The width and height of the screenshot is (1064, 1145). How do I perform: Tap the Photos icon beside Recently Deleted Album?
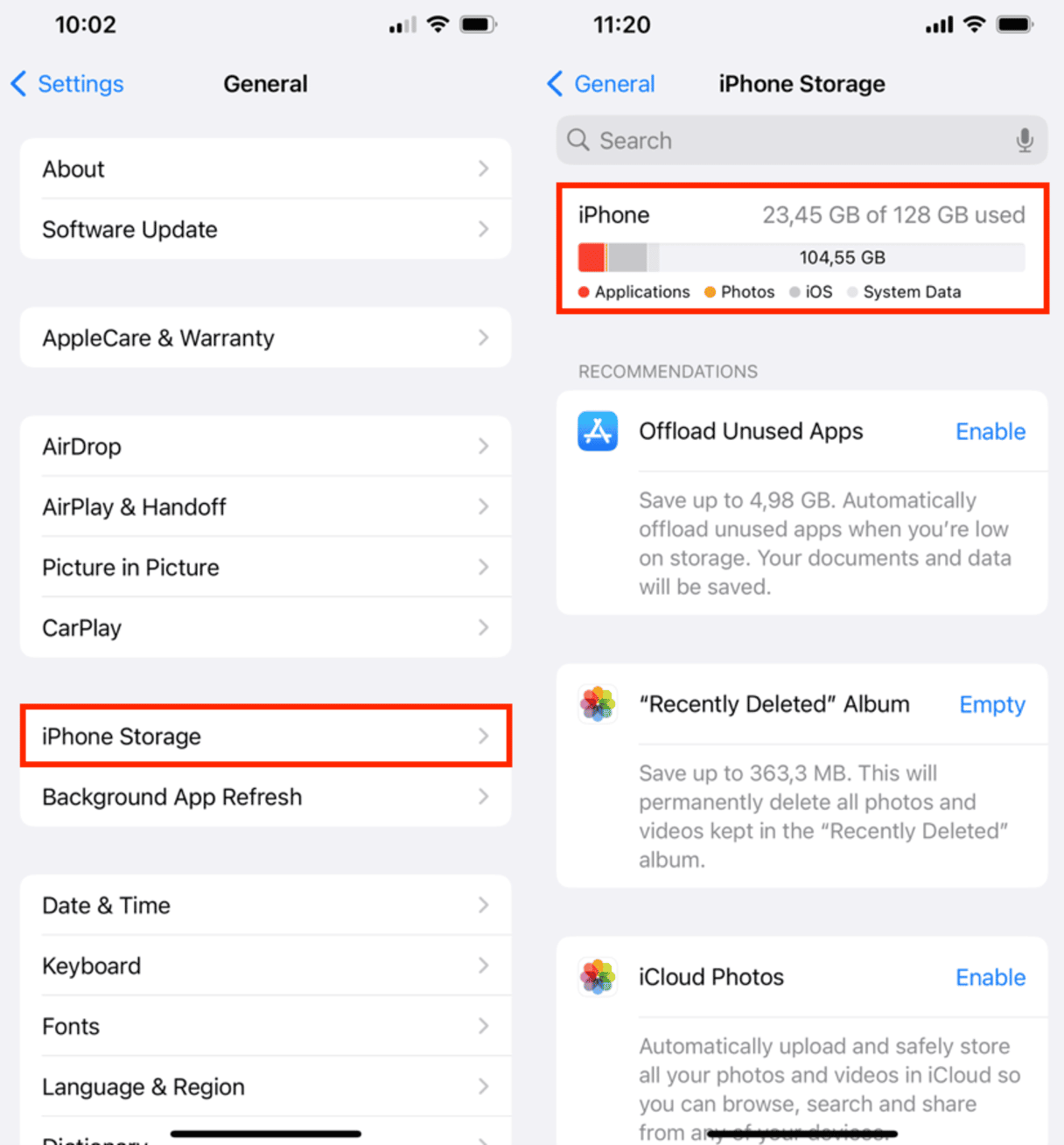(598, 704)
